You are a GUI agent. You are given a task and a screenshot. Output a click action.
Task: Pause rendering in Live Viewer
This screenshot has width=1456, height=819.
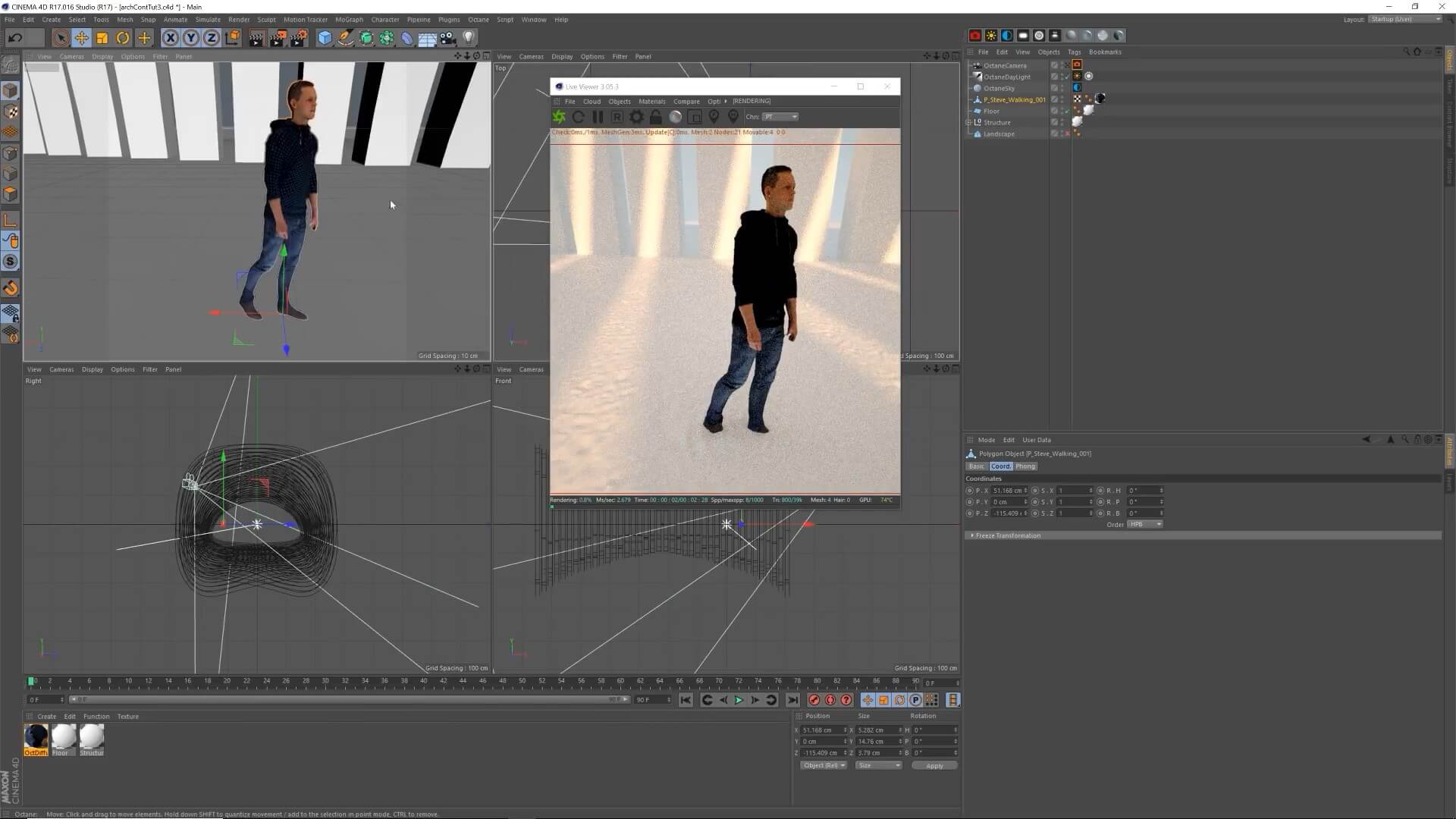[x=598, y=117]
